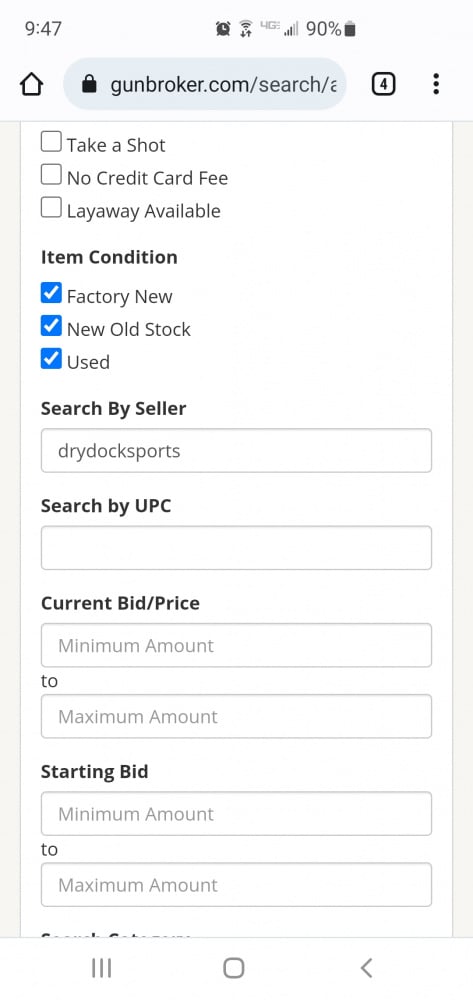Screen dimensions: 473x1000
Task: Tap the browser home icon
Action: (x=32, y=84)
